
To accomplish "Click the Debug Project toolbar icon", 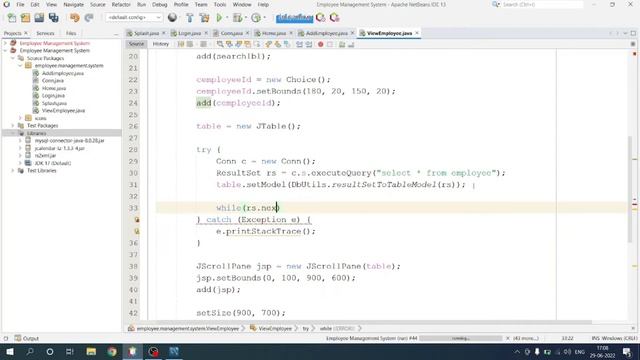I will (237, 18).
